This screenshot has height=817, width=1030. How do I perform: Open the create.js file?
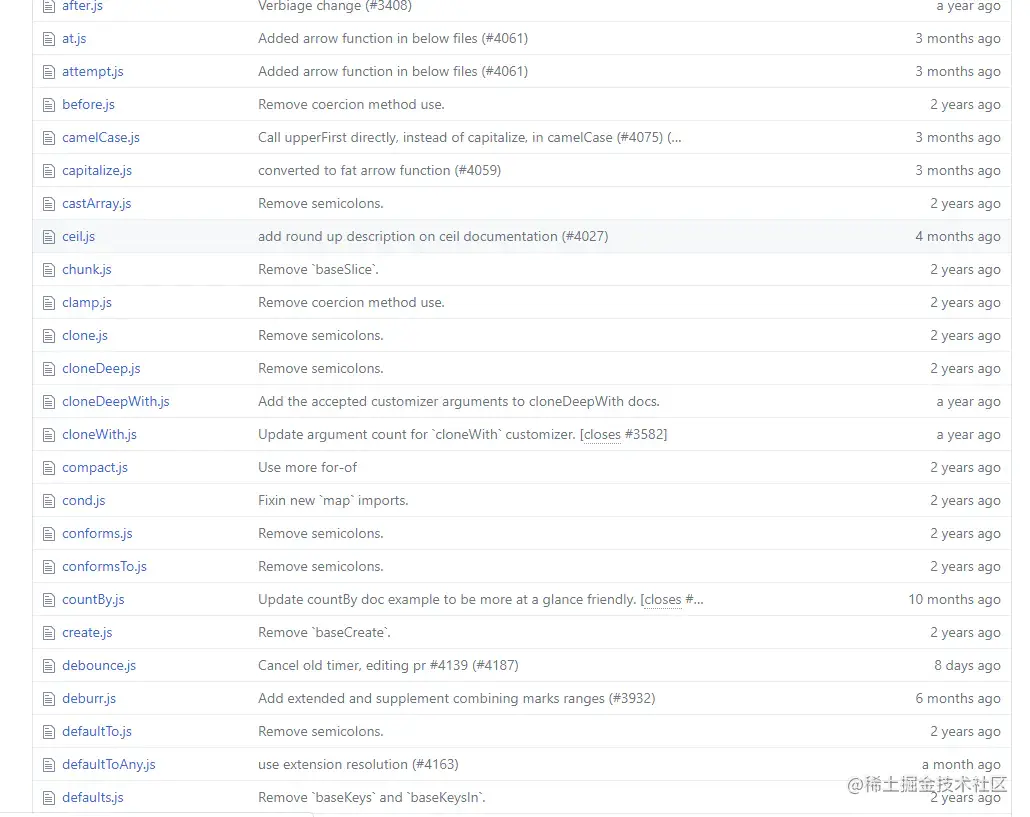click(x=87, y=632)
